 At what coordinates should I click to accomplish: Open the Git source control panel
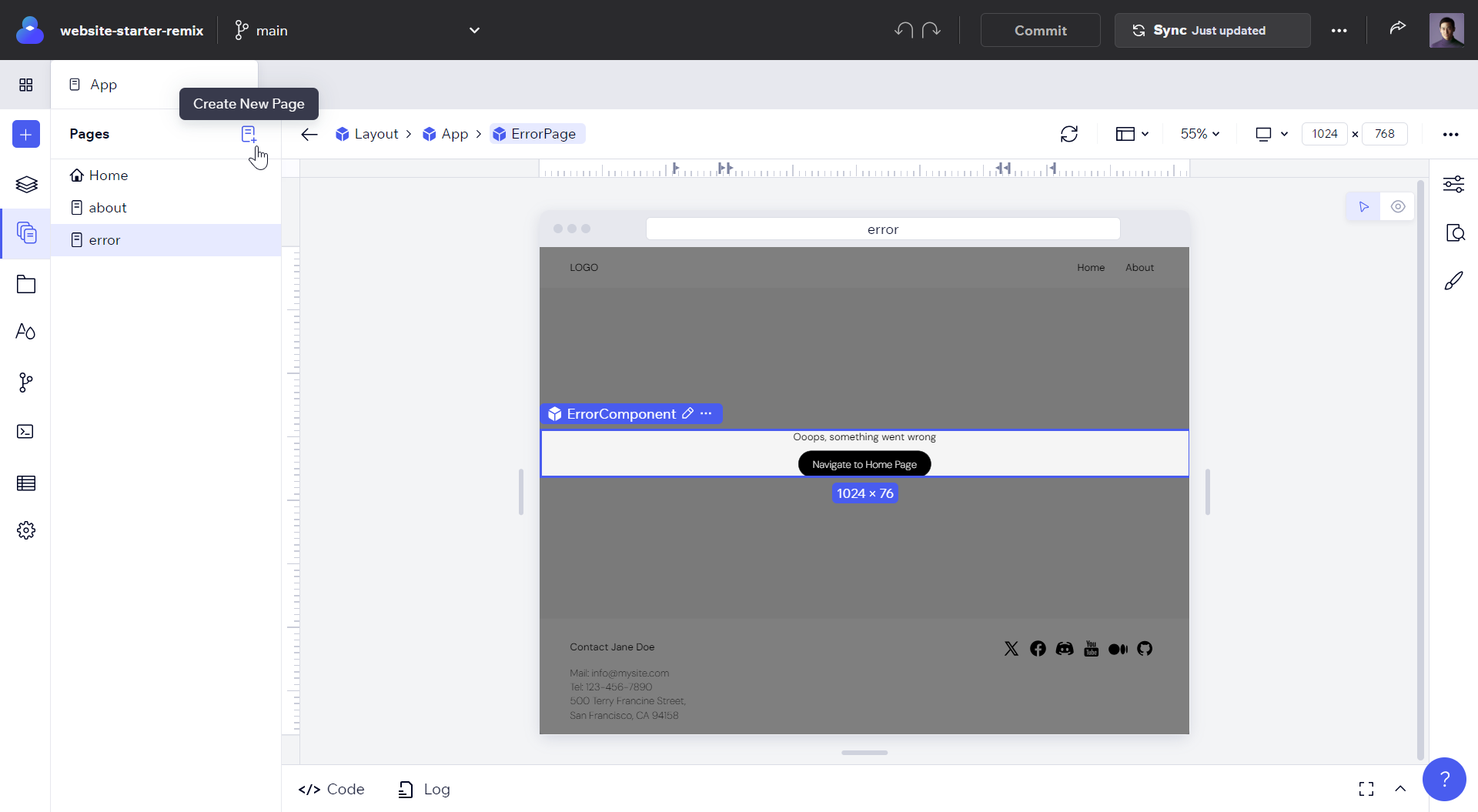(x=26, y=383)
